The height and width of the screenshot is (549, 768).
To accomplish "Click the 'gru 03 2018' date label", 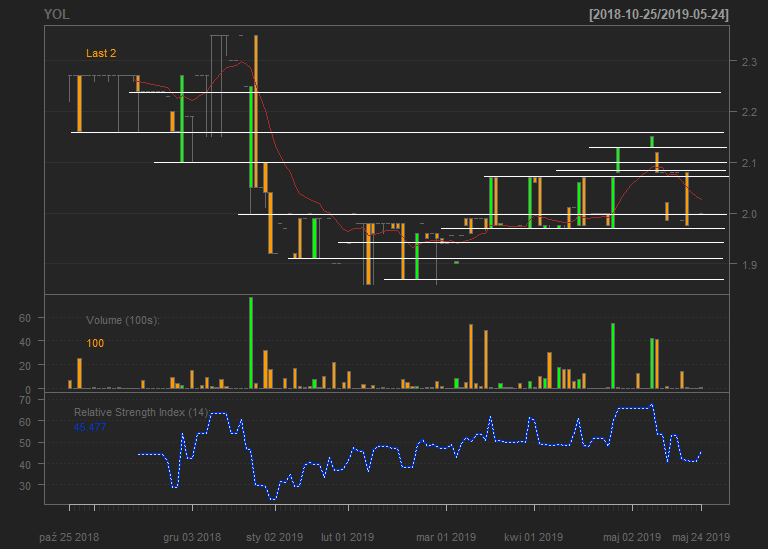I will pyautogui.click(x=192, y=537).
